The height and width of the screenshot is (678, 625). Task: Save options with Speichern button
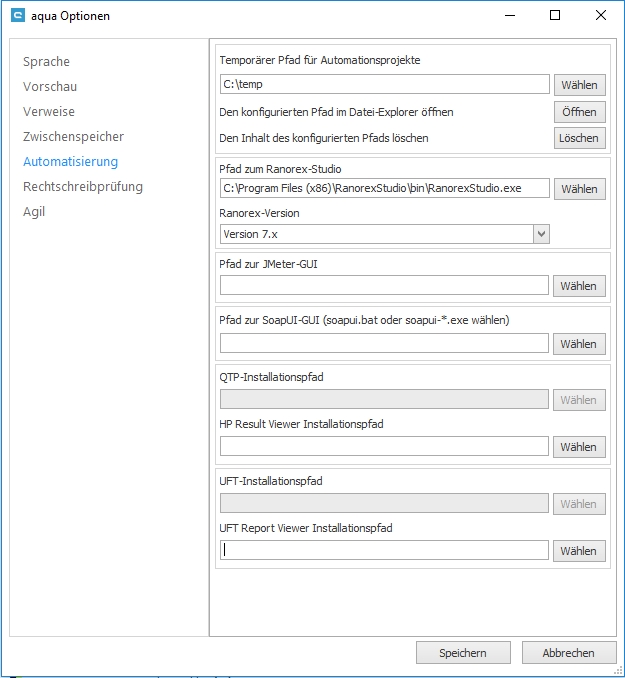[463, 653]
